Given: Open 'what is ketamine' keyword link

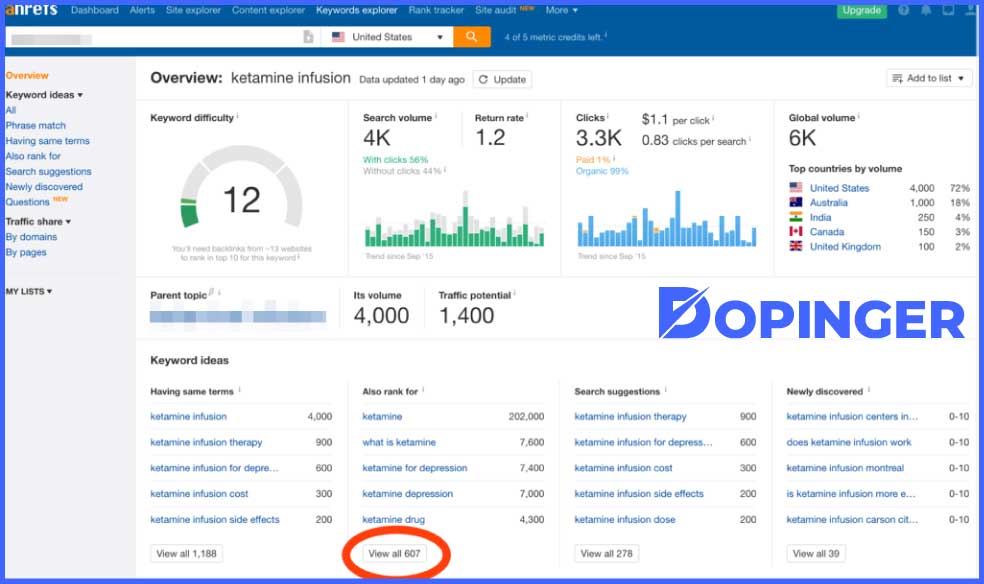Looking at the screenshot, I should pyautogui.click(x=399, y=442).
